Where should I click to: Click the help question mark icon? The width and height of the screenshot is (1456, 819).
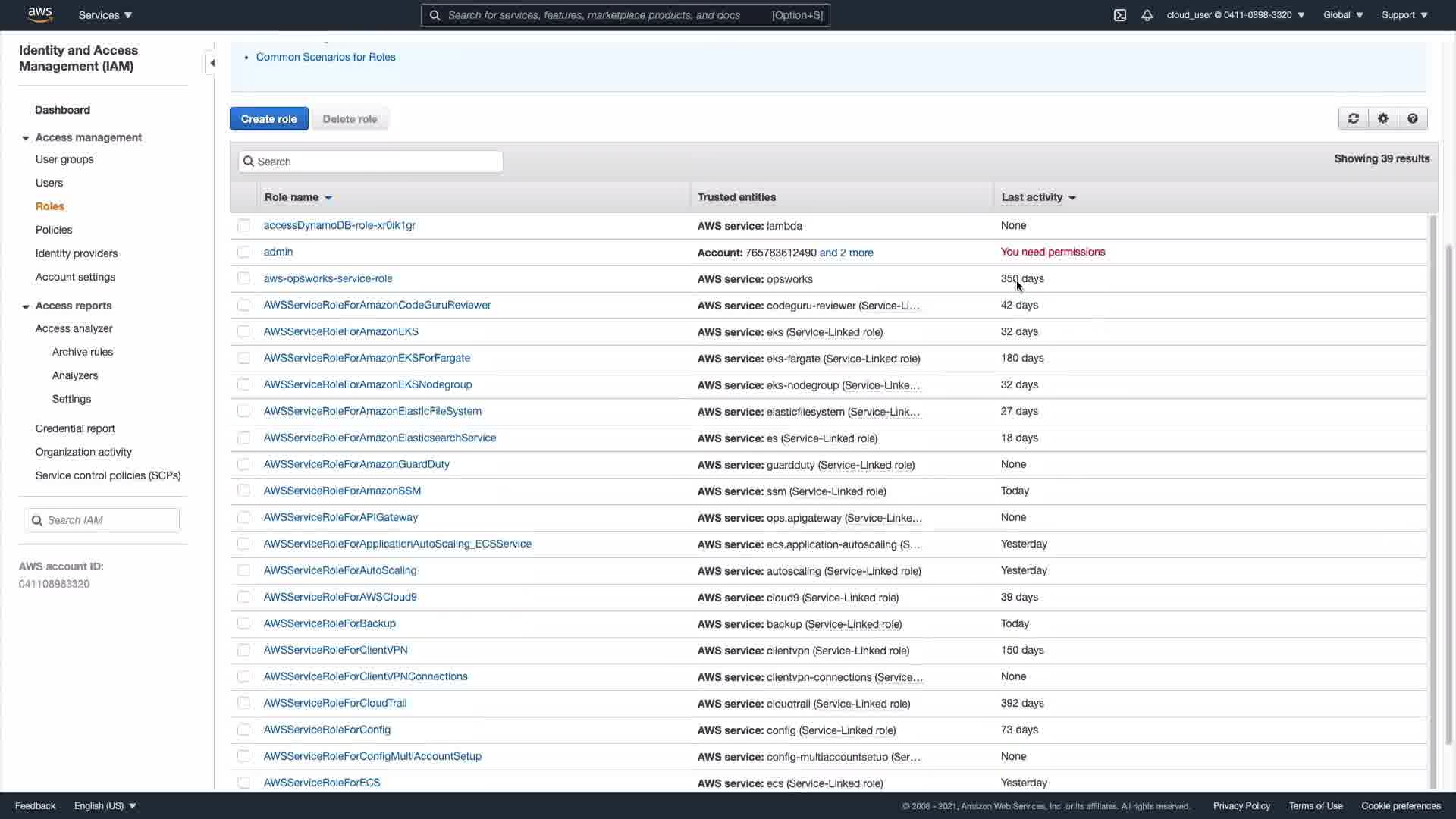pyautogui.click(x=1412, y=119)
